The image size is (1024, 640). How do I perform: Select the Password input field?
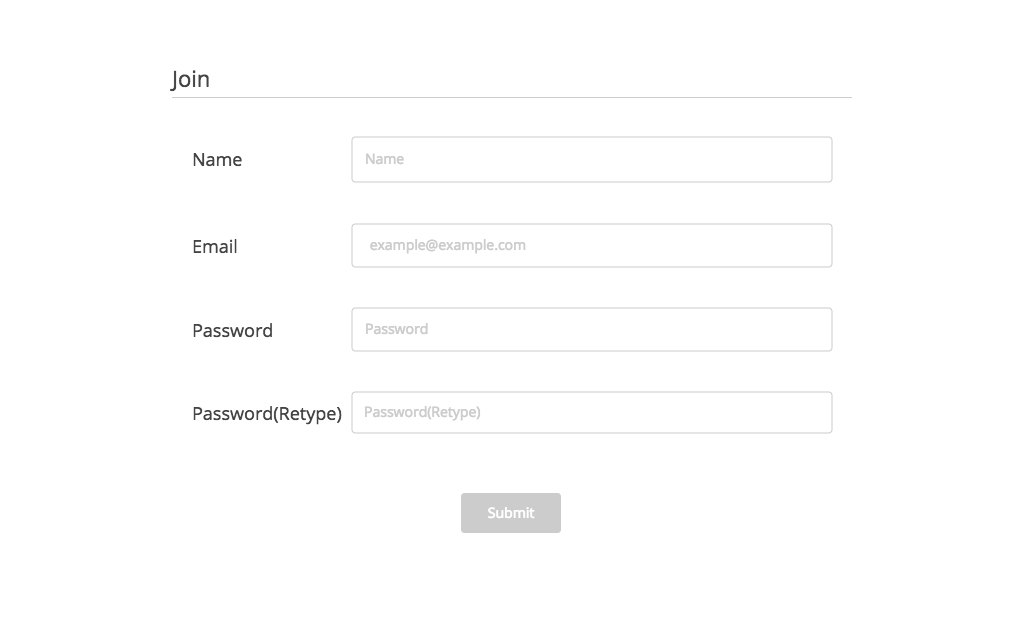click(591, 330)
